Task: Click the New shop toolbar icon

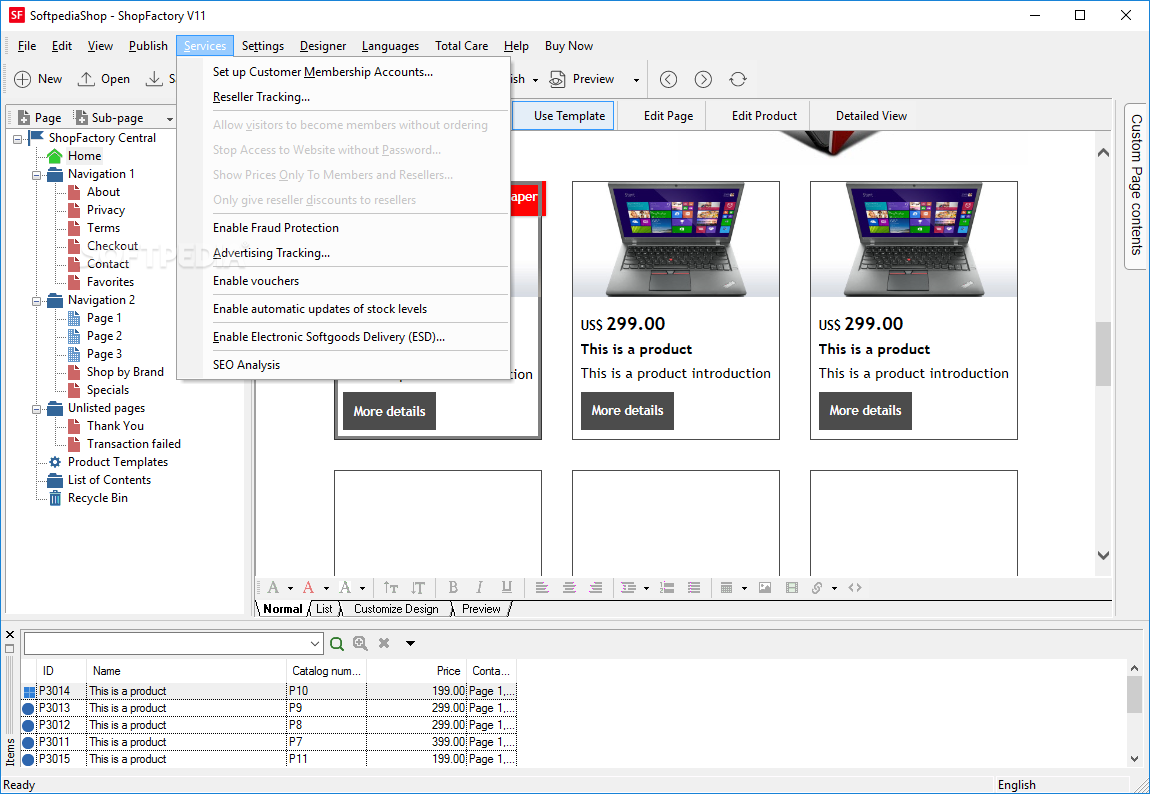Action: [23, 79]
